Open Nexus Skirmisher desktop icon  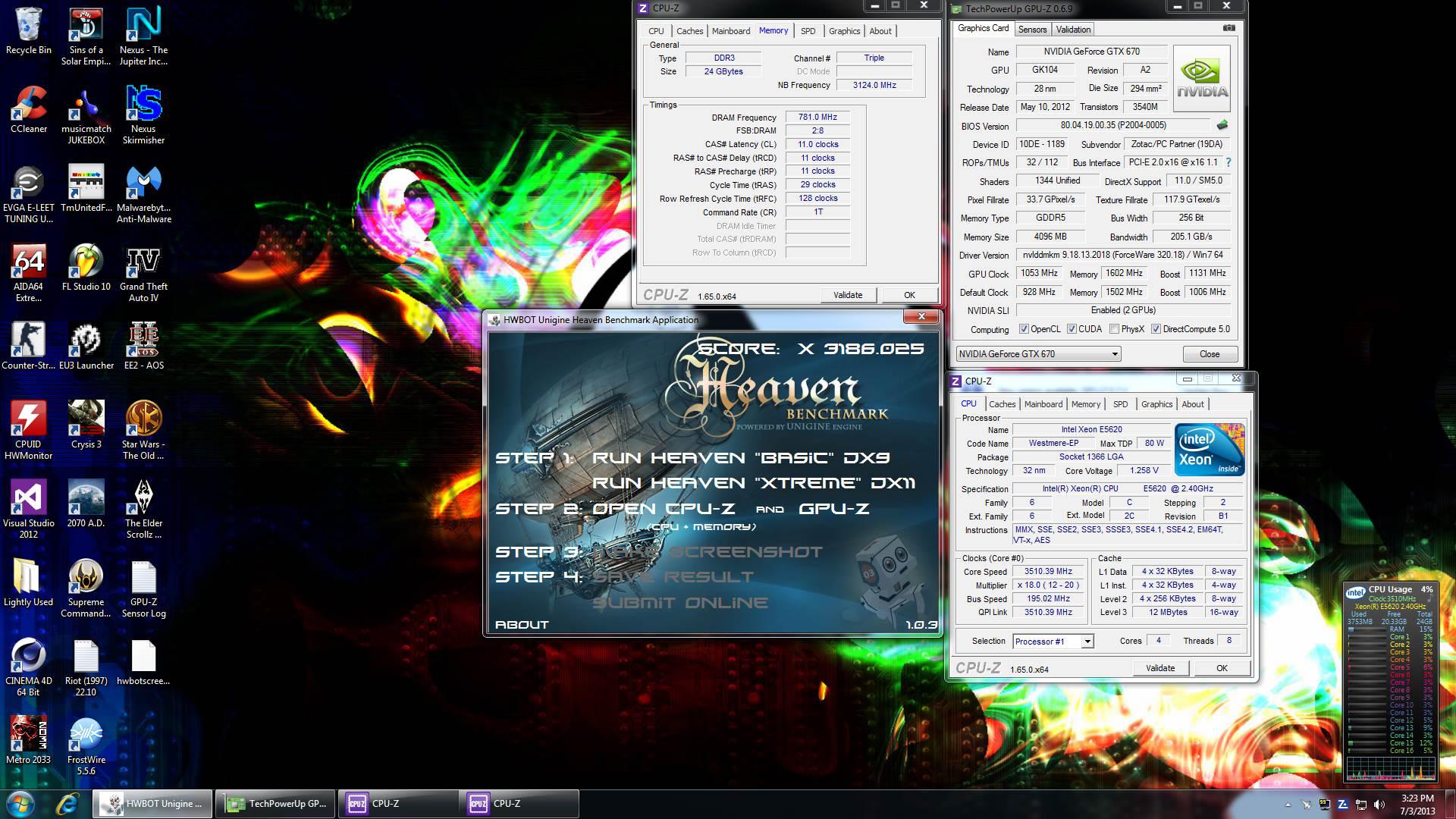pos(143,115)
